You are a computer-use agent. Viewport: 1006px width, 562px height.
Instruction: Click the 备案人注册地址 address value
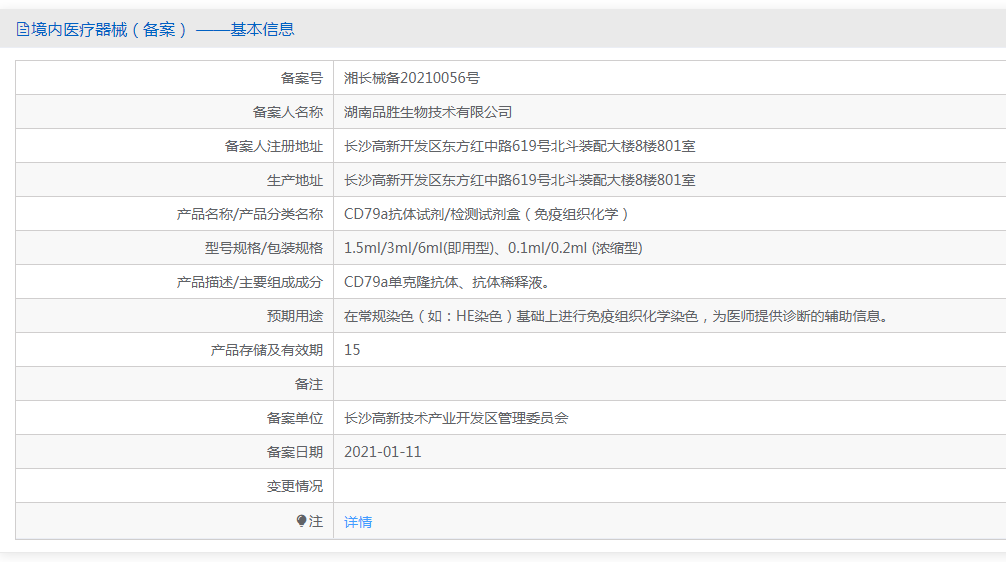click(519, 146)
